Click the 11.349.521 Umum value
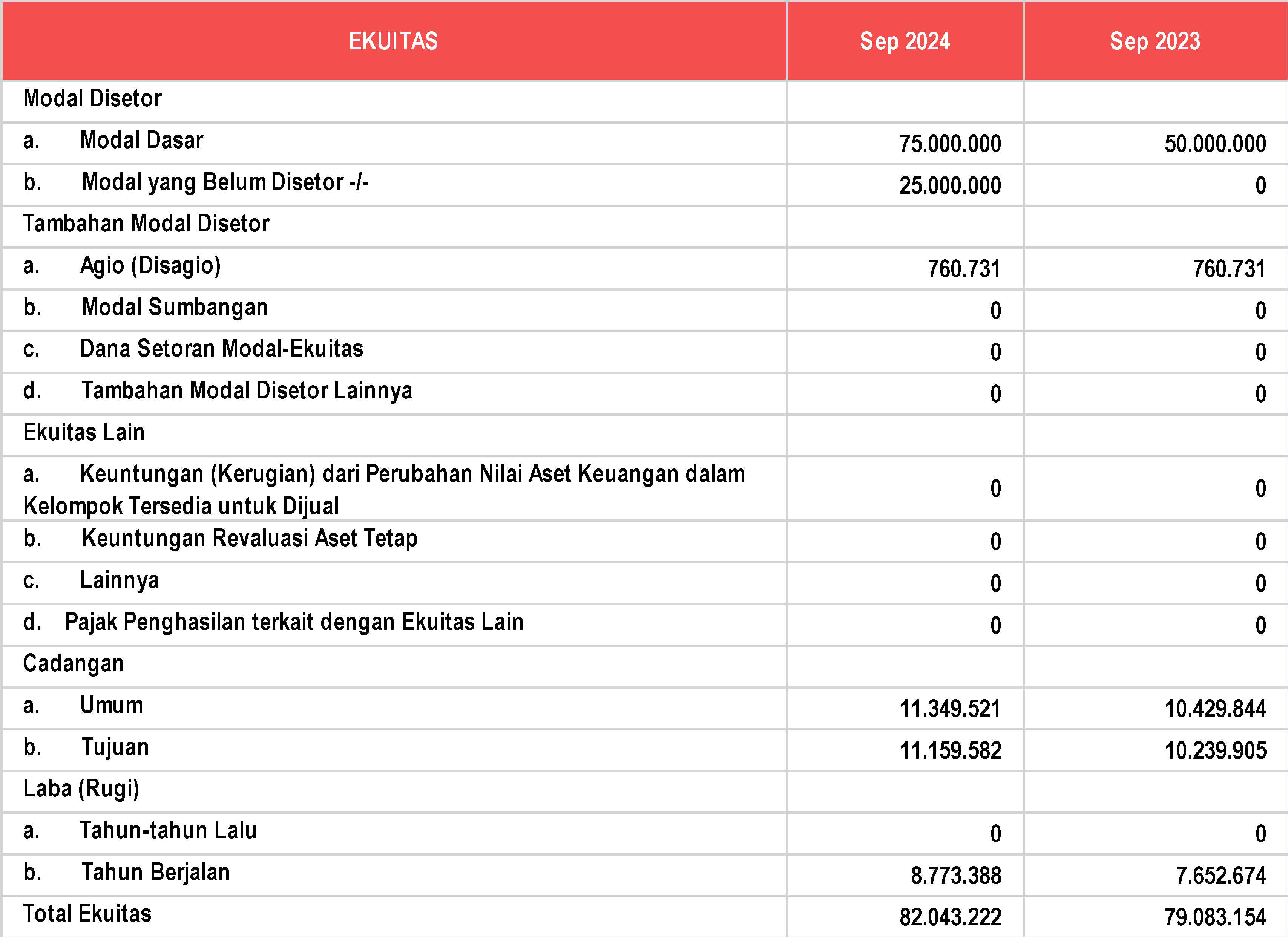 (x=950, y=709)
